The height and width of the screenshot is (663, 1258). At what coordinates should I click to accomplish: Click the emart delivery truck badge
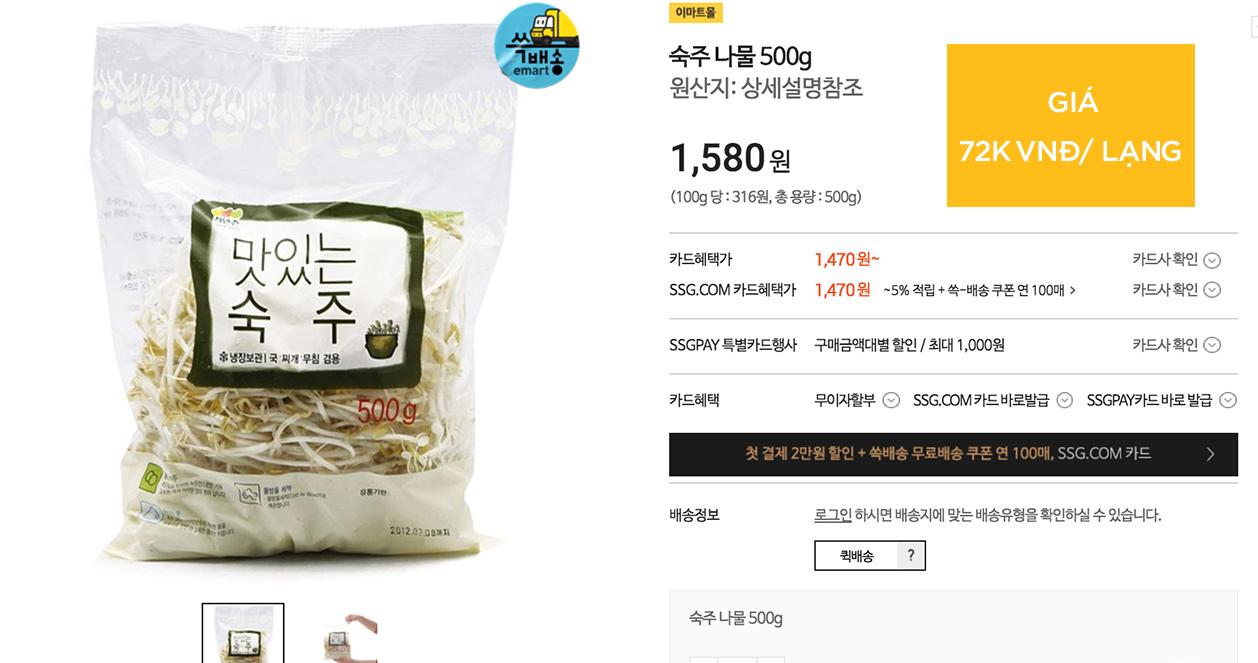[x=537, y=45]
